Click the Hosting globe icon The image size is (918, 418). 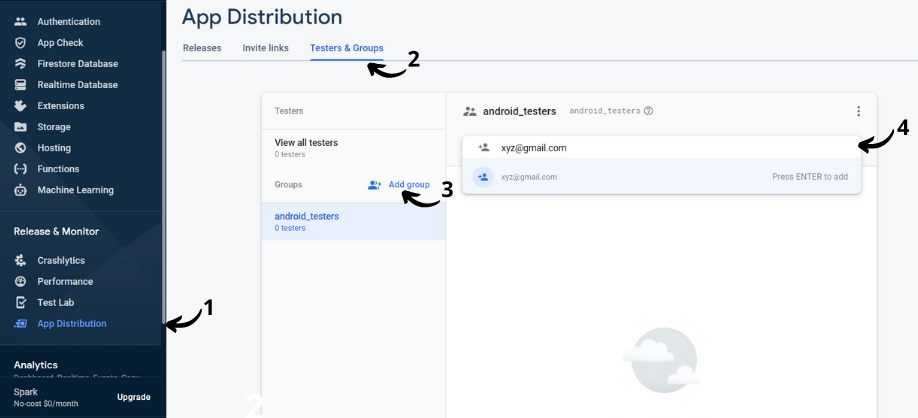tap(20, 148)
